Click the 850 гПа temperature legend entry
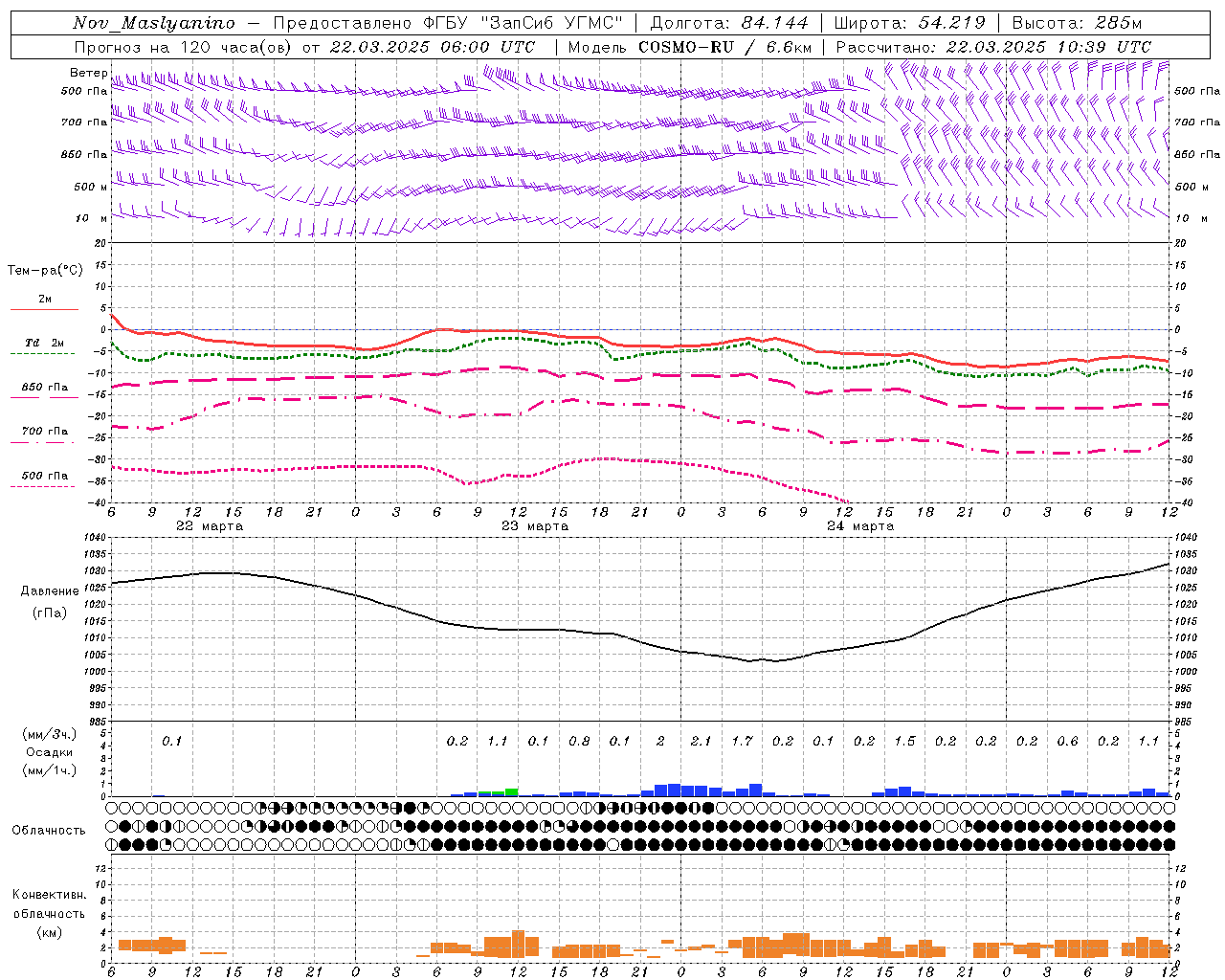This screenshot has height=980, width=1225. (x=44, y=388)
